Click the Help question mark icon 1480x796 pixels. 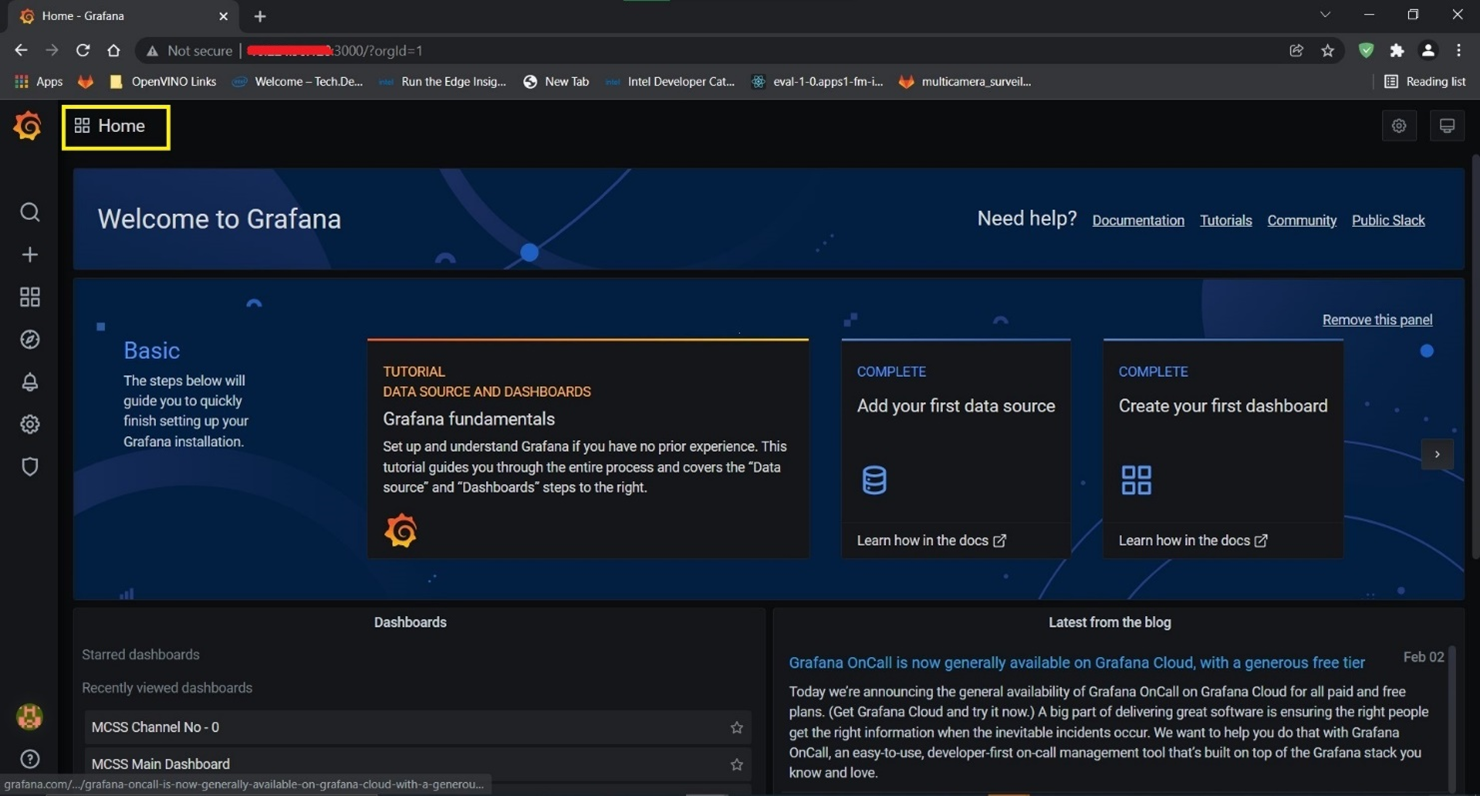[x=30, y=759]
